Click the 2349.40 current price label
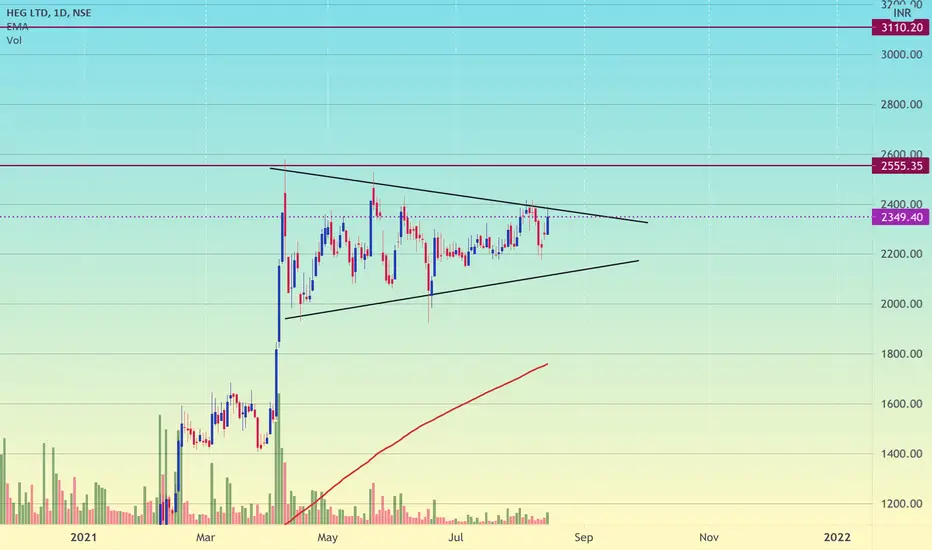Screen dimensions: 932x550 (x=900, y=217)
